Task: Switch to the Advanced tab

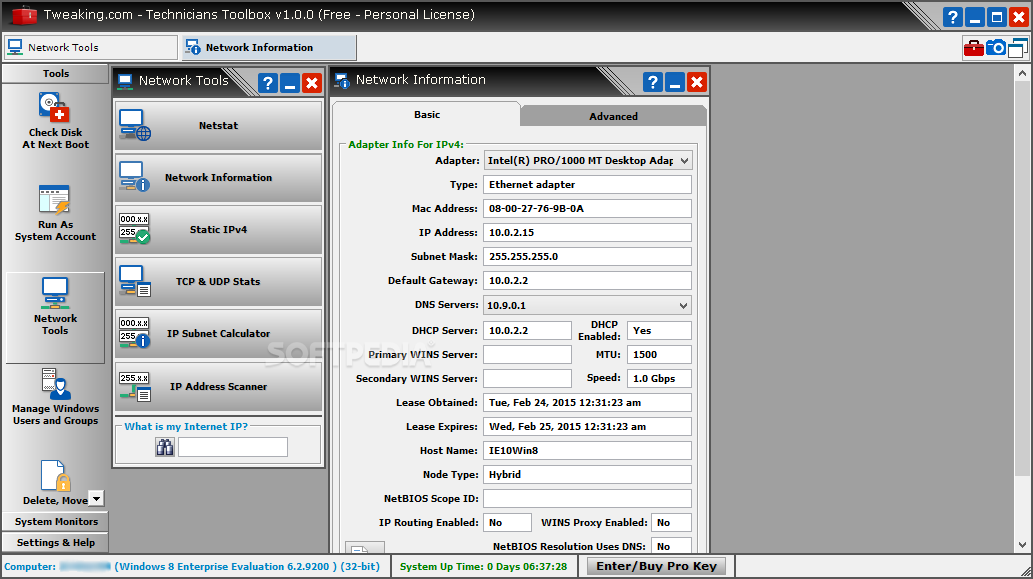Action: 613,116
